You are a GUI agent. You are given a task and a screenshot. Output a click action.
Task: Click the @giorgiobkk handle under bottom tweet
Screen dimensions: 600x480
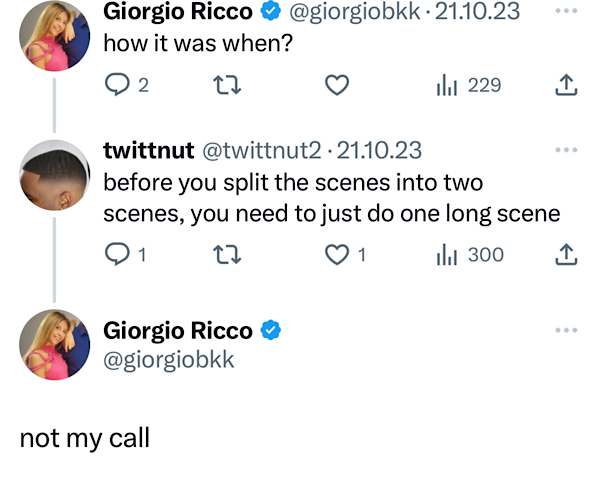[x=169, y=359]
